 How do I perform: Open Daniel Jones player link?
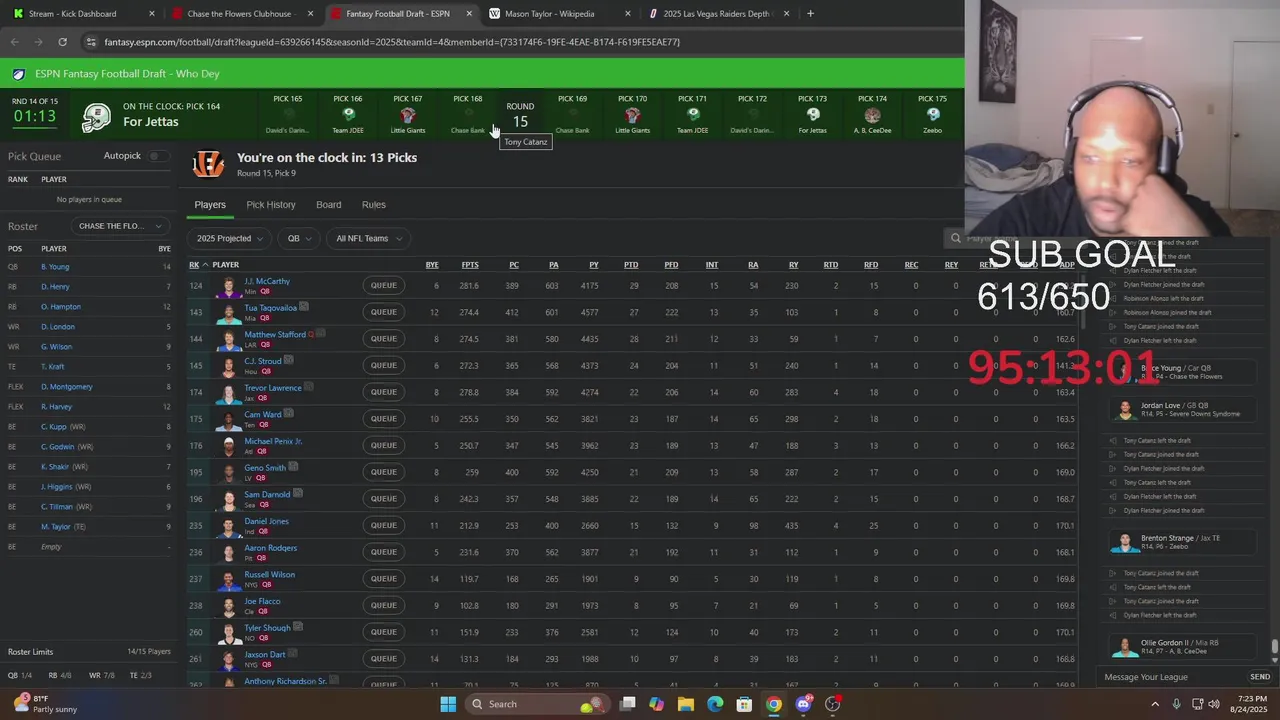coord(267,521)
